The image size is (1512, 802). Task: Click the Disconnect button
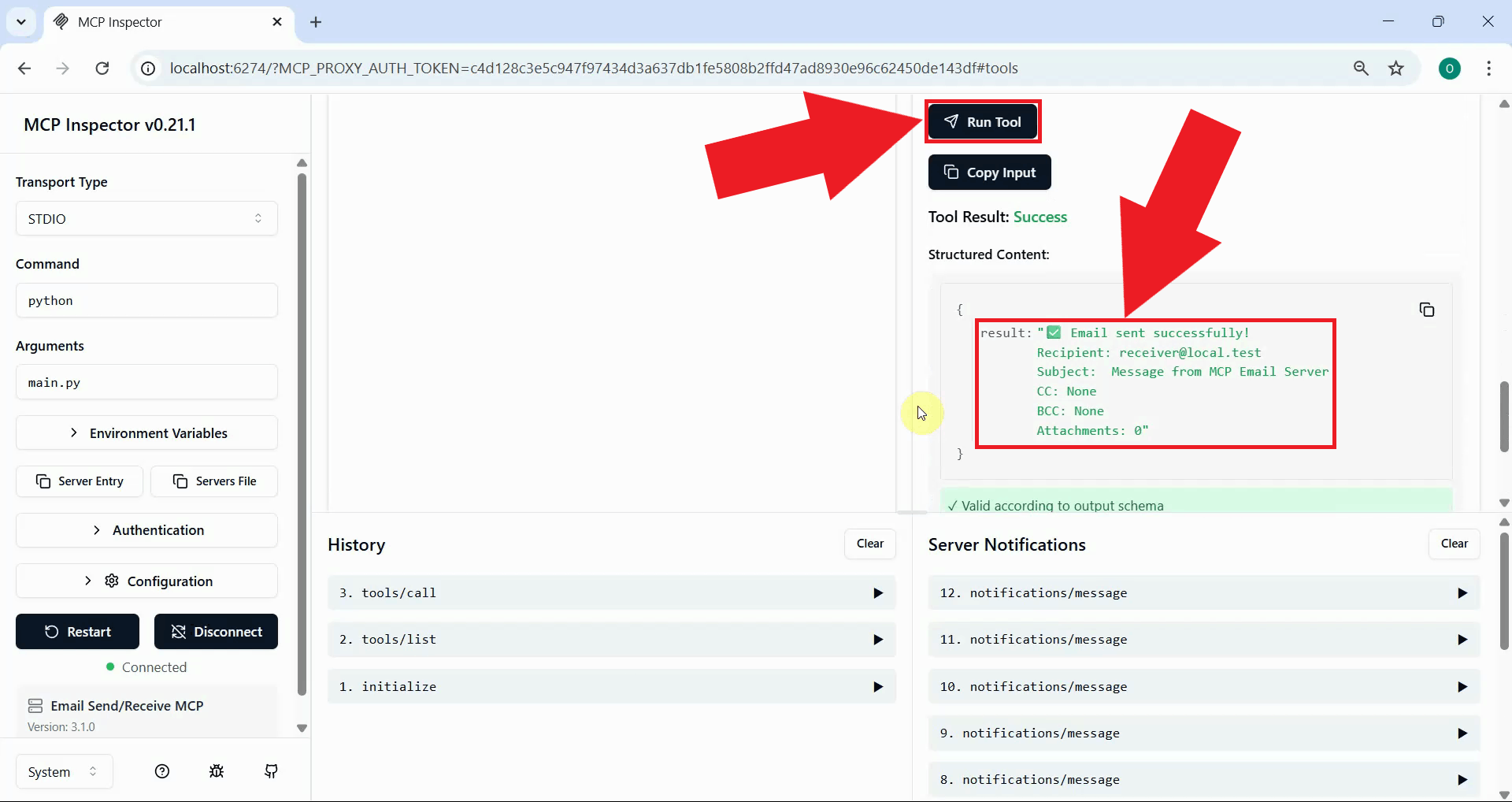[216, 631]
